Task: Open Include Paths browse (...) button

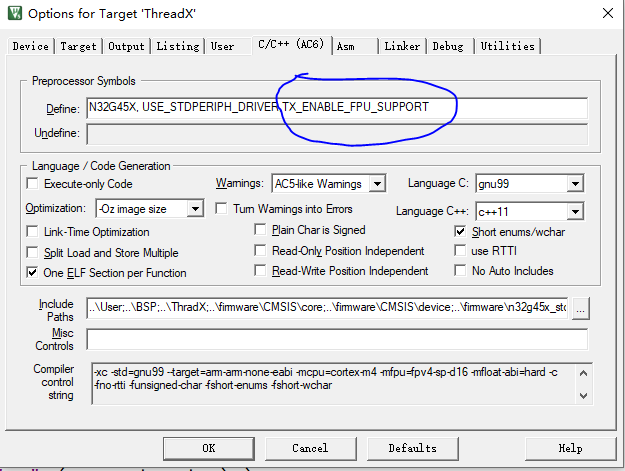Action: click(580, 308)
